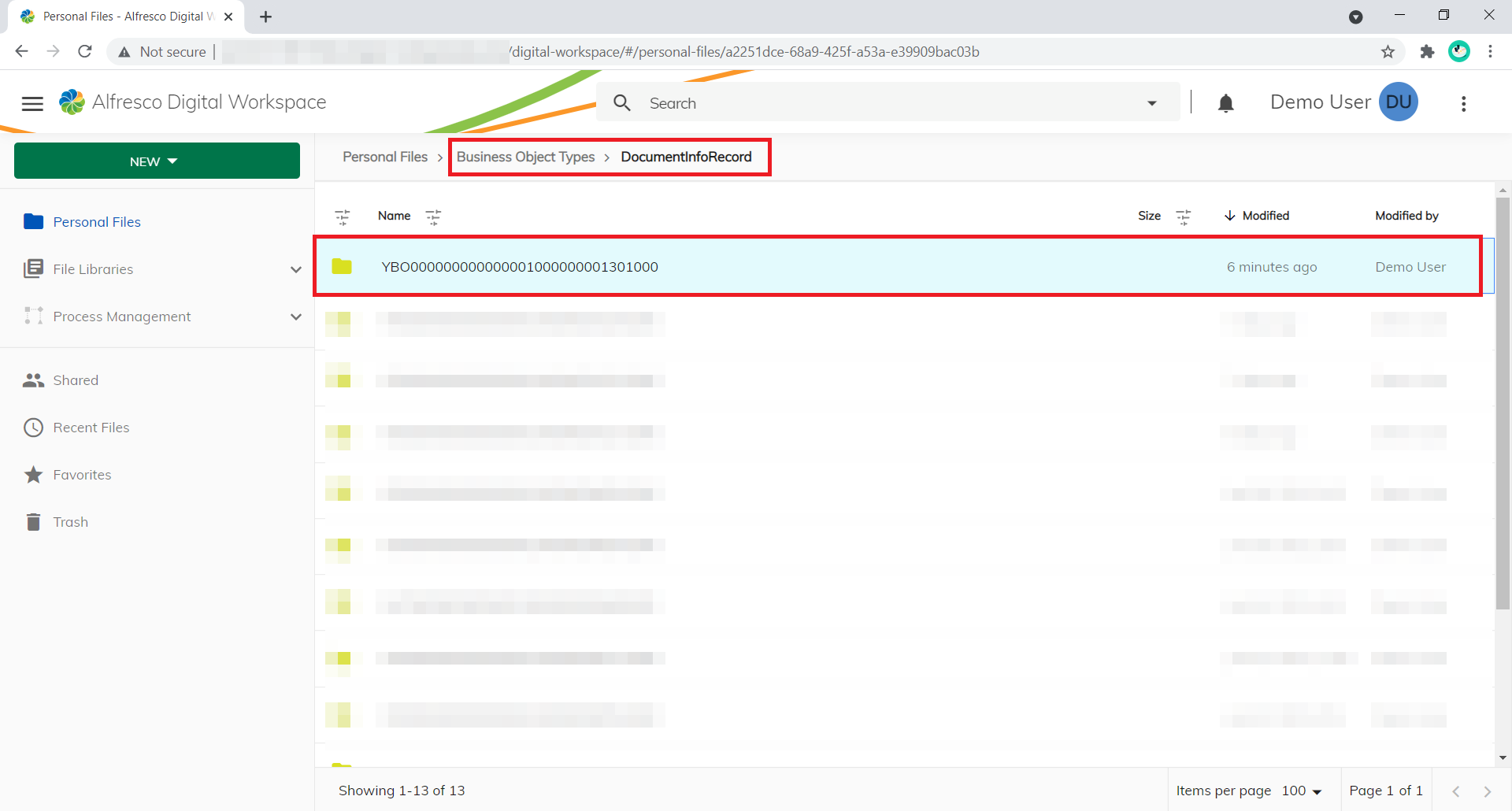Expand the Process Management section

[295, 317]
